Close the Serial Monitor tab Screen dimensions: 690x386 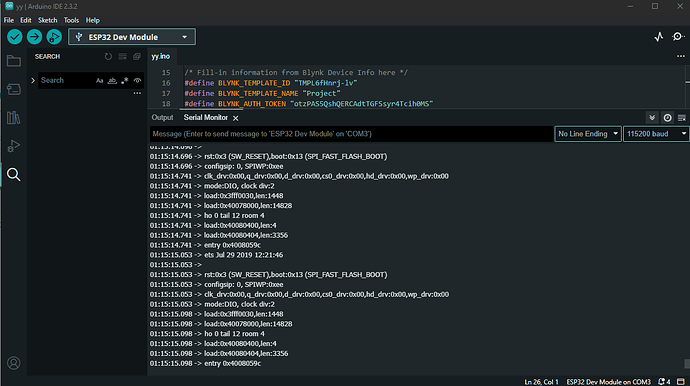pos(235,118)
